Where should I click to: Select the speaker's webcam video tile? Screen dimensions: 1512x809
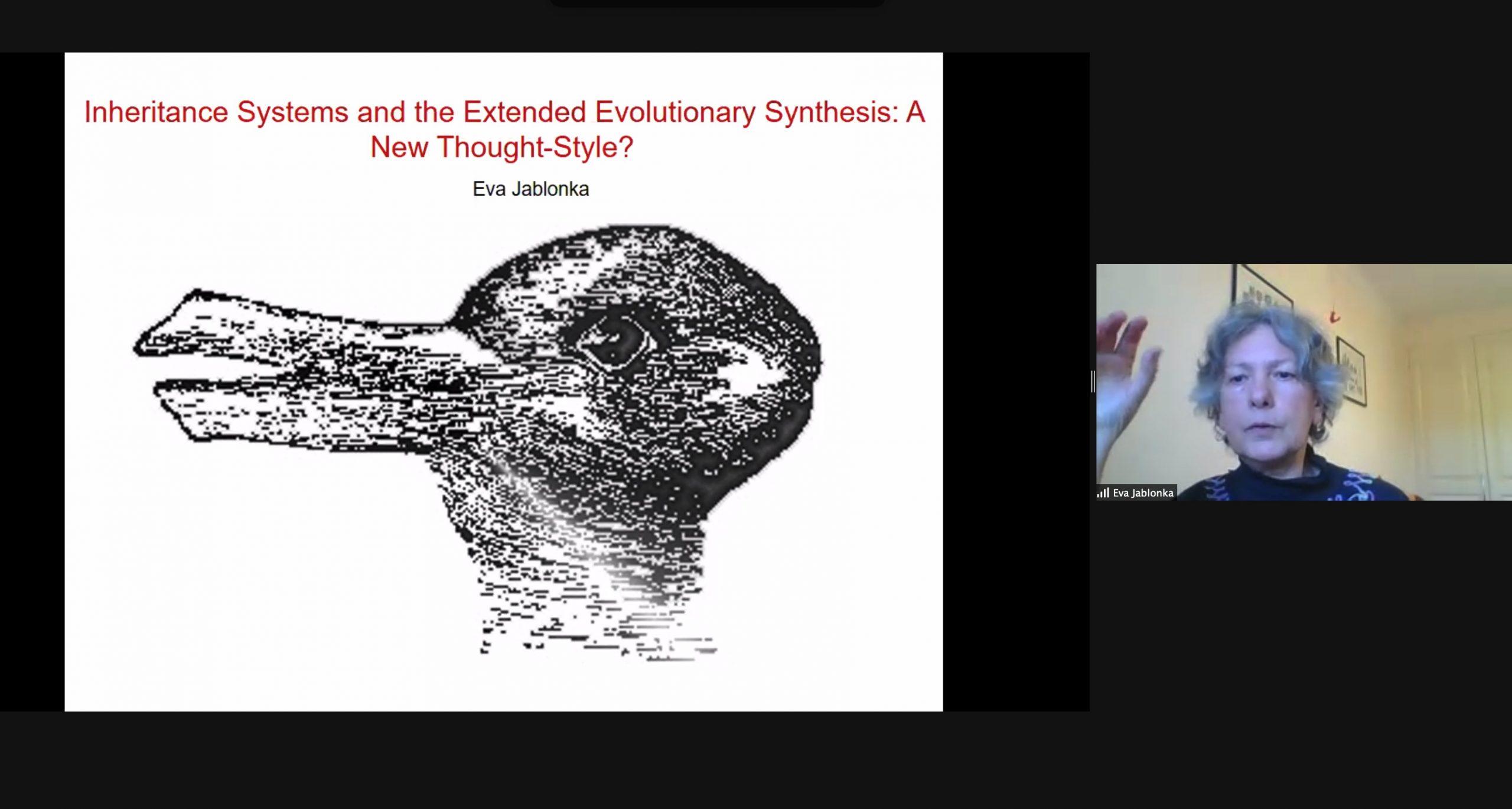[x=1304, y=382]
